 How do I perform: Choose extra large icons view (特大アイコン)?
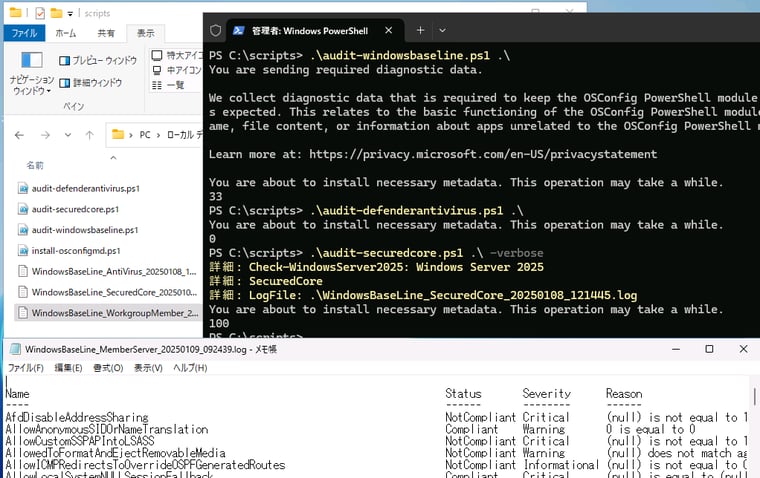(x=157, y=55)
